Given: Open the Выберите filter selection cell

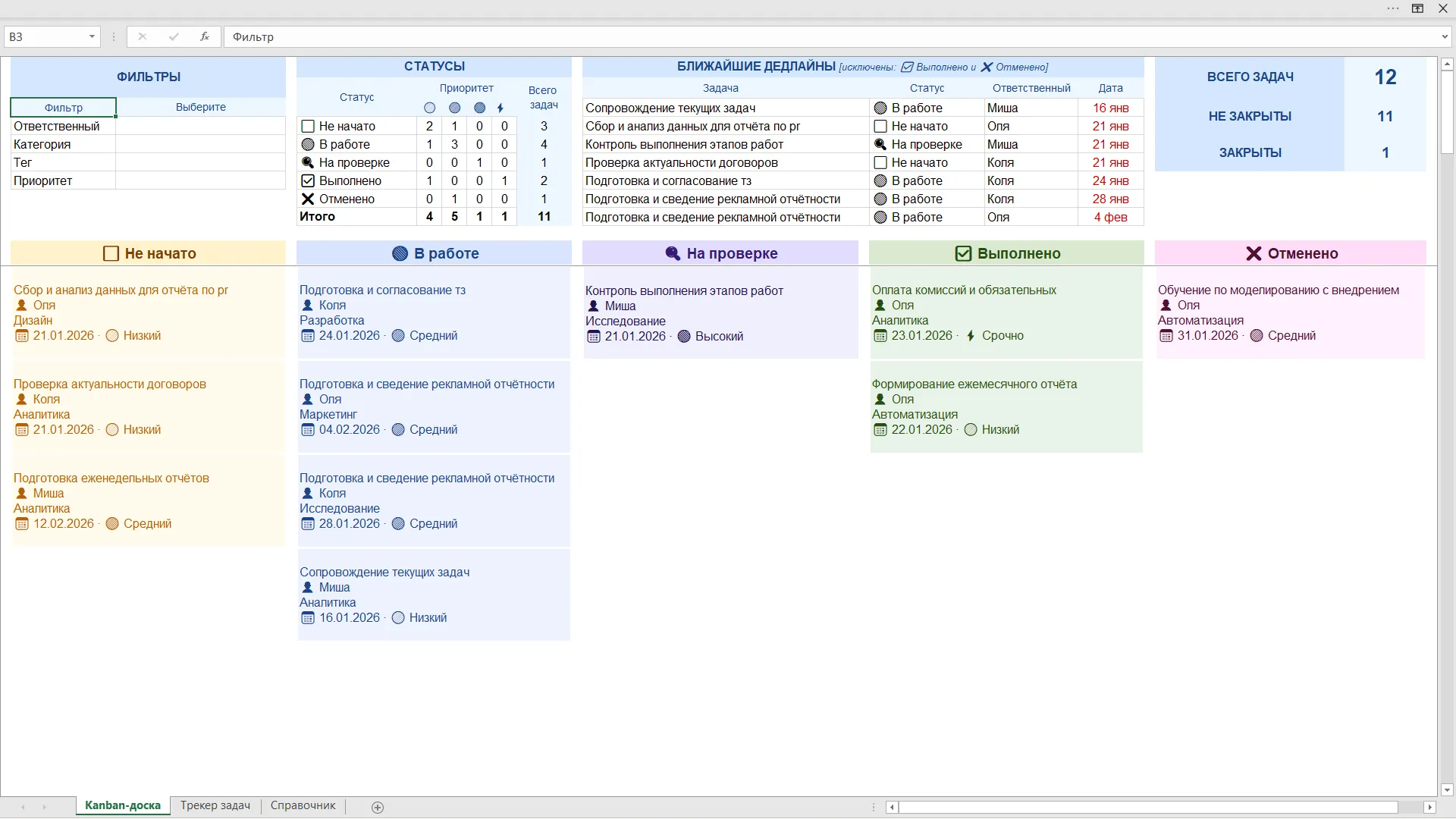Looking at the screenshot, I should pos(201,107).
